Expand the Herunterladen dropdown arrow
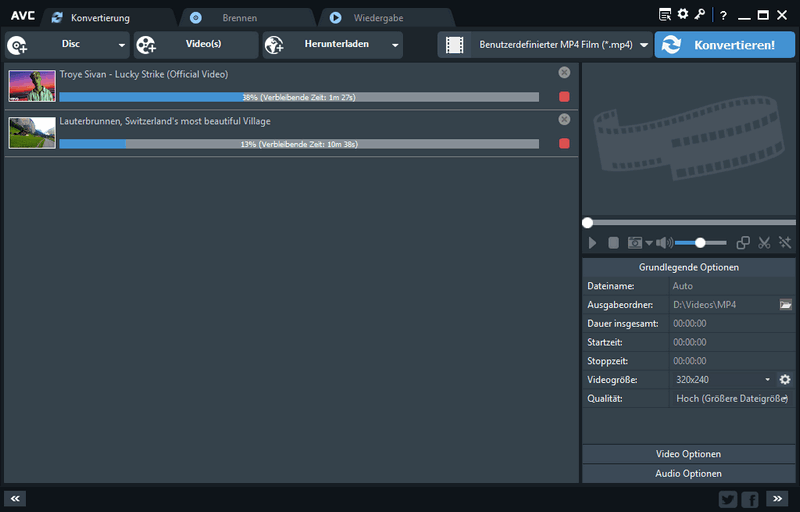Viewport: 800px width, 512px height. 395,45
